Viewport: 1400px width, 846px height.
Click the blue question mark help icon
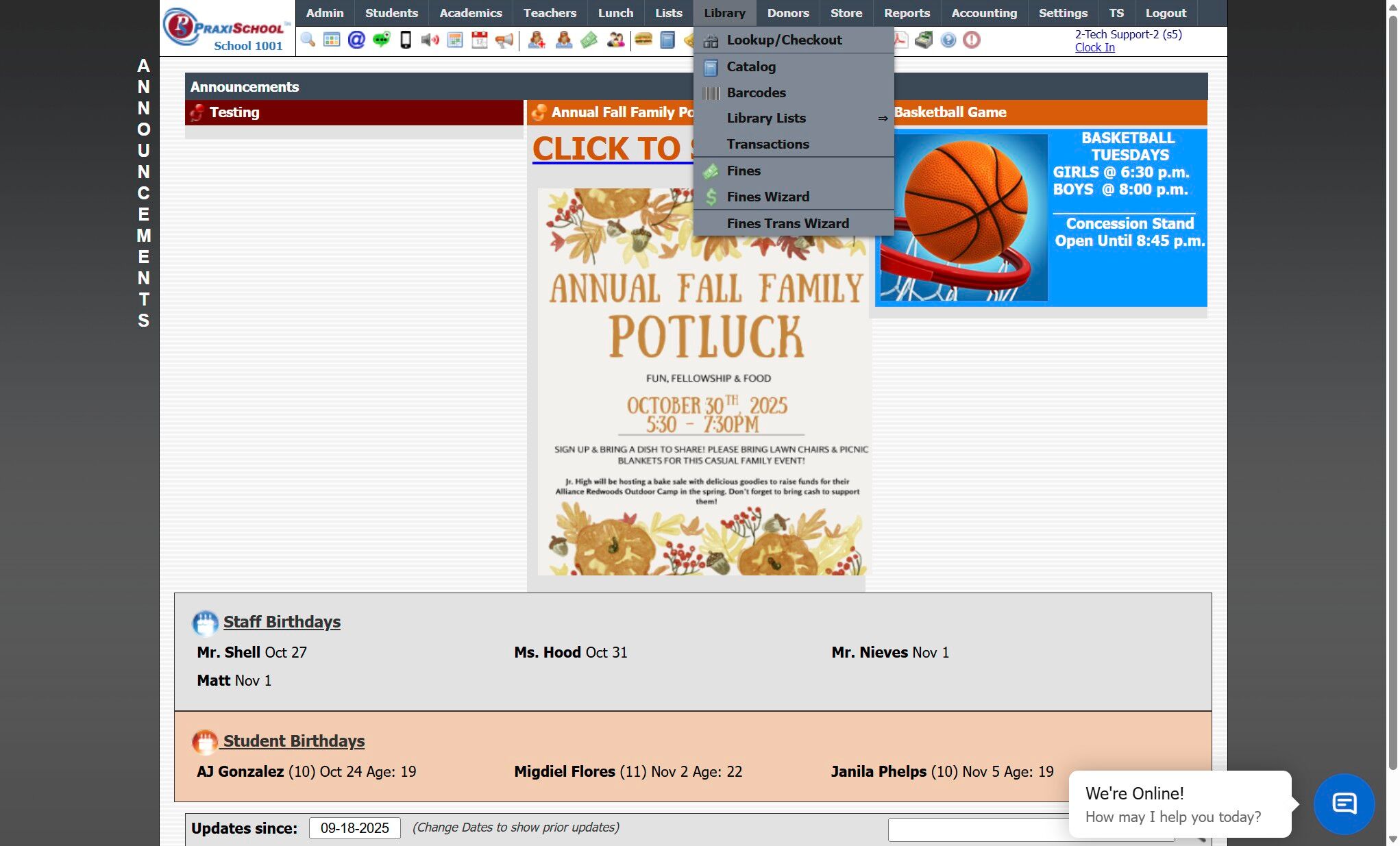948,40
